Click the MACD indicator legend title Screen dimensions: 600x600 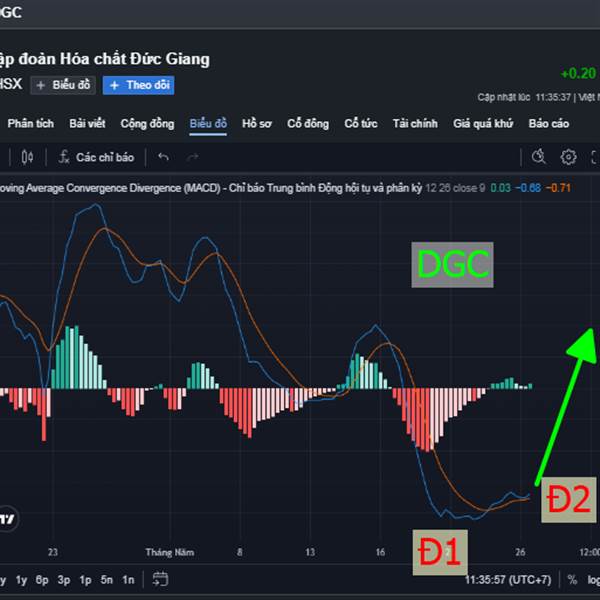point(210,188)
